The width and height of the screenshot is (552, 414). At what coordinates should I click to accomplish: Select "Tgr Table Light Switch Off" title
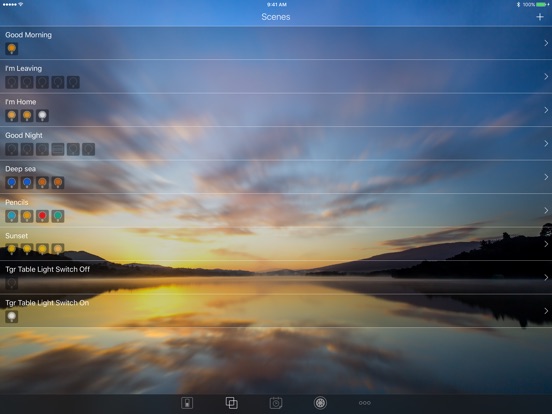click(48, 269)
